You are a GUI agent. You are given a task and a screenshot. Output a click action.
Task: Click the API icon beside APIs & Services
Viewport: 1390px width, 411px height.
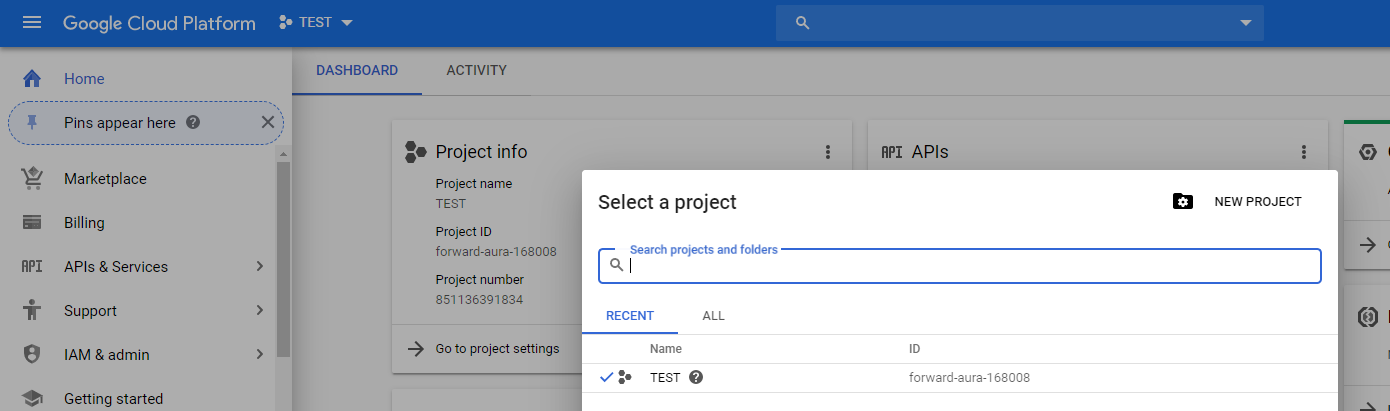pyautogui.click(x=32, y=267)
